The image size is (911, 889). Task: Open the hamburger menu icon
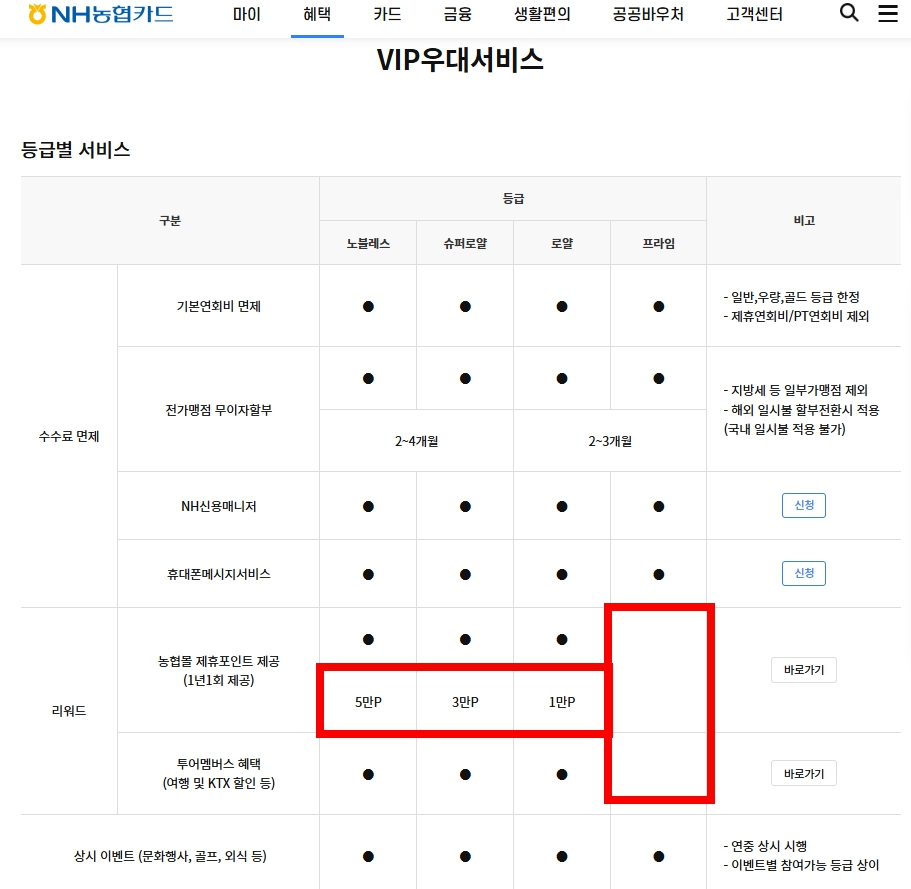coord(888,13)
